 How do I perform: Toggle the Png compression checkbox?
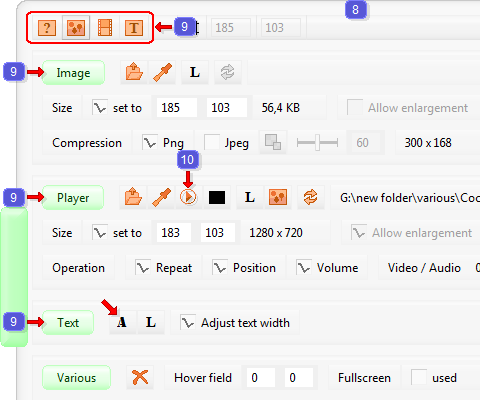pos(150,142)
